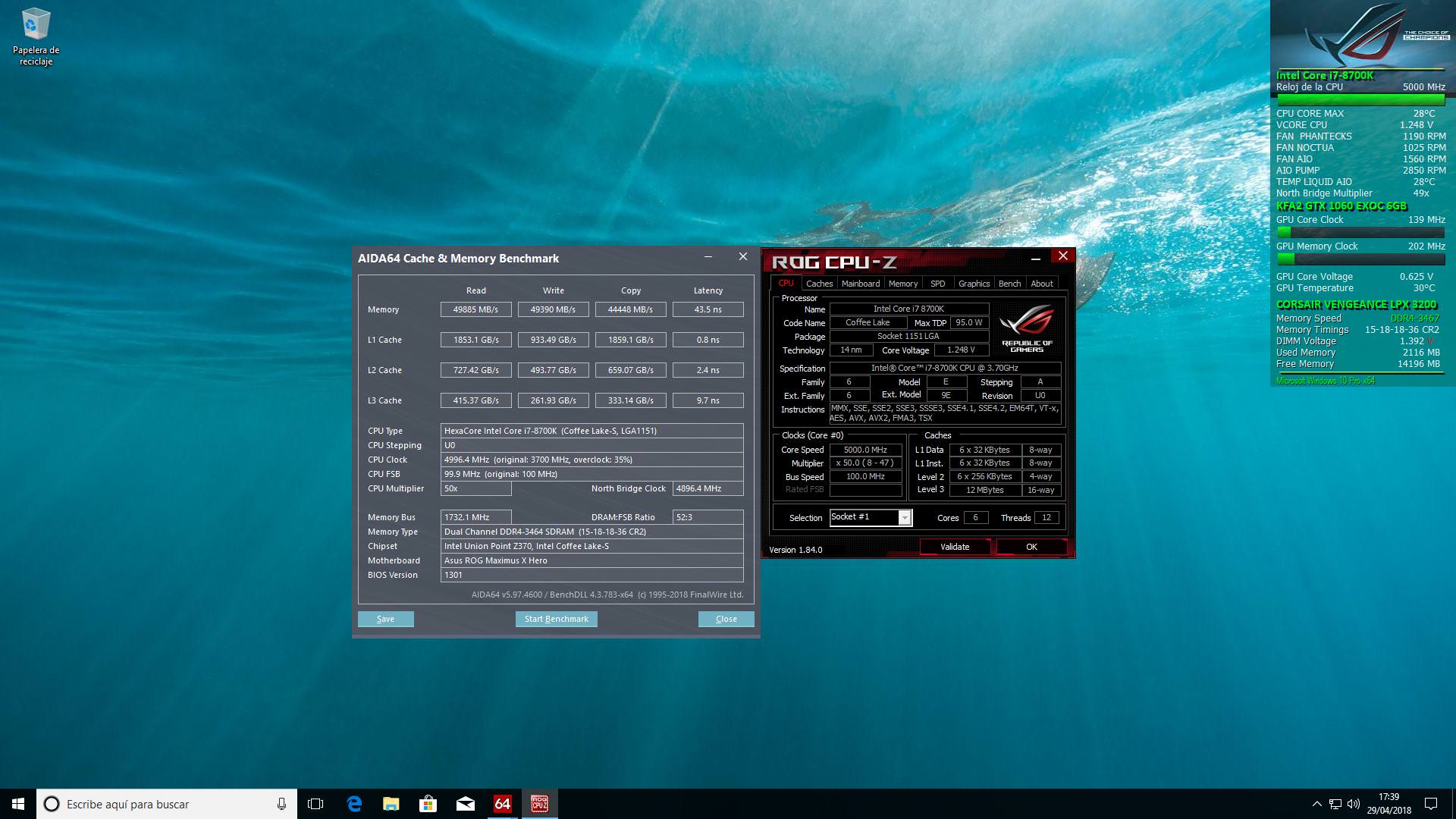Show hidden system tray icons chevron
The image size is (1456, 819).
click(1316, 804)
